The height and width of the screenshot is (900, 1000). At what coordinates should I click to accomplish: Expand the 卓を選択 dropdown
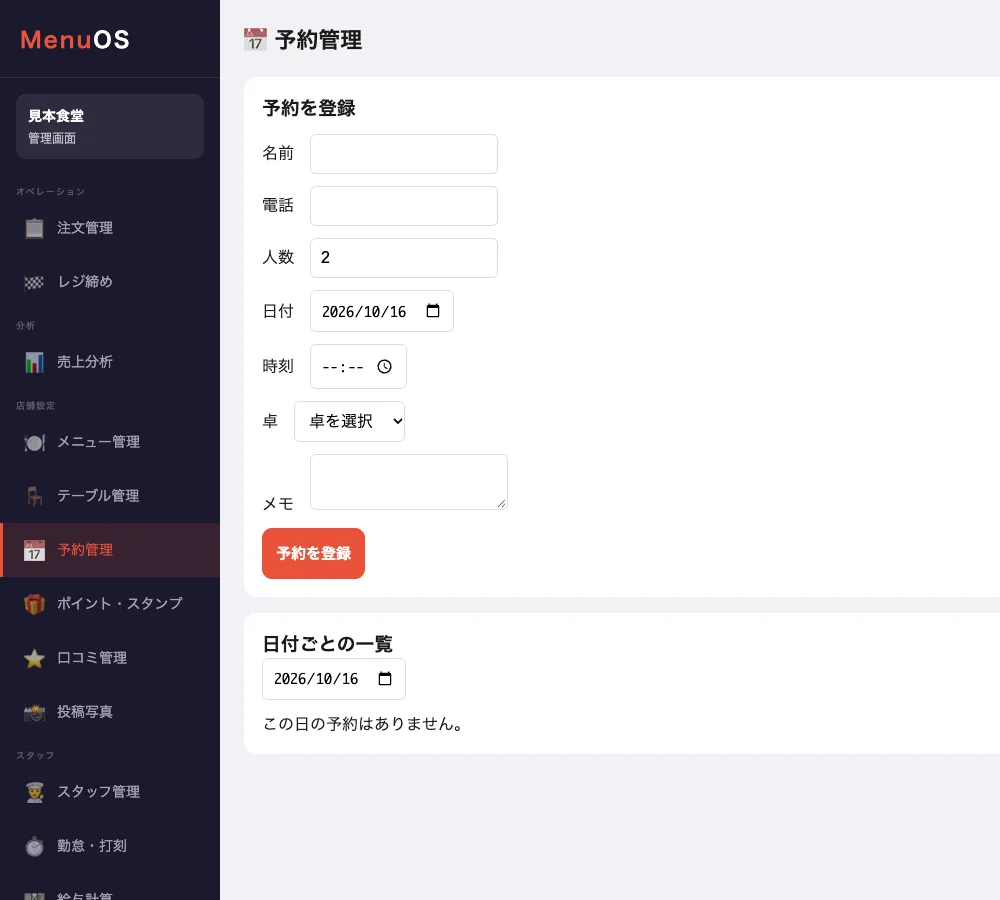[349, 421]
